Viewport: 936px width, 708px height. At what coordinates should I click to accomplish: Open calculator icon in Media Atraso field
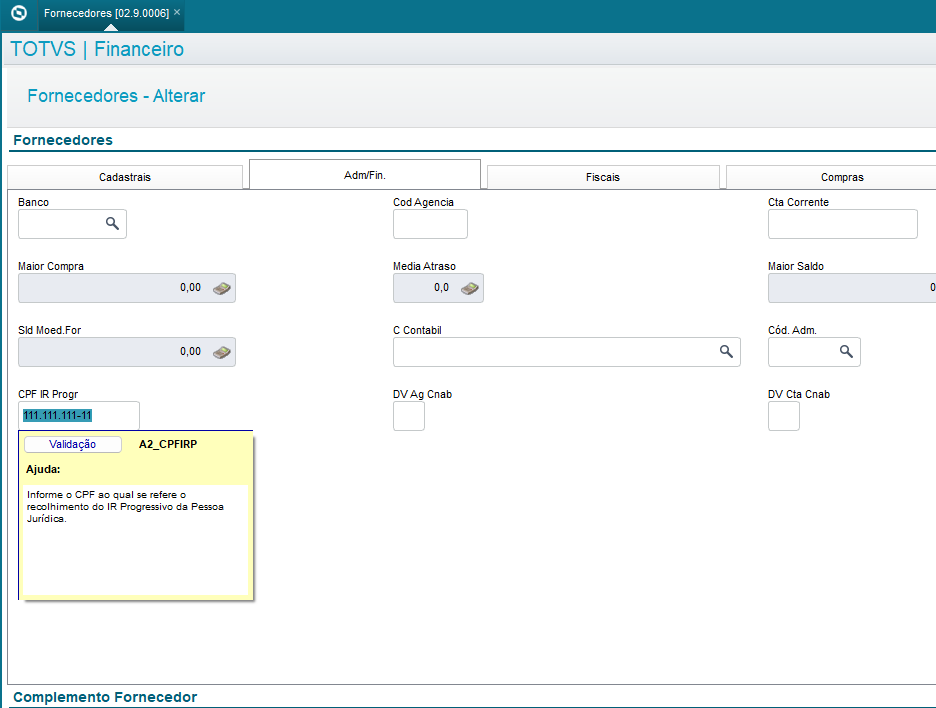[469, 288]
